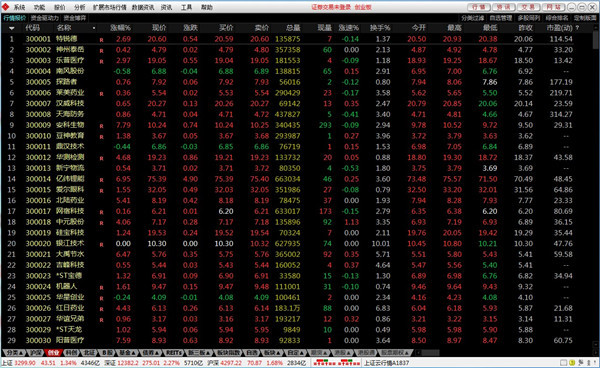Image resolution: width=600 pixels, height=368 pixels.
Task: Open the 工具 menu
Action: coord(186,7)
